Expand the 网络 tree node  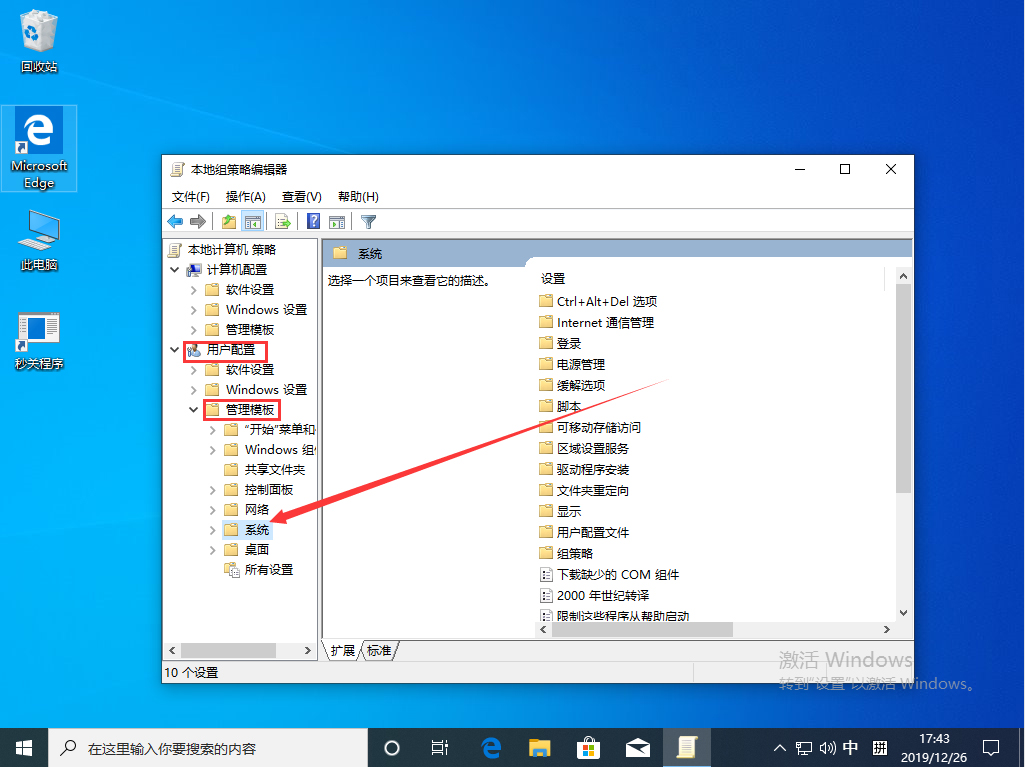tap(211, 509)
